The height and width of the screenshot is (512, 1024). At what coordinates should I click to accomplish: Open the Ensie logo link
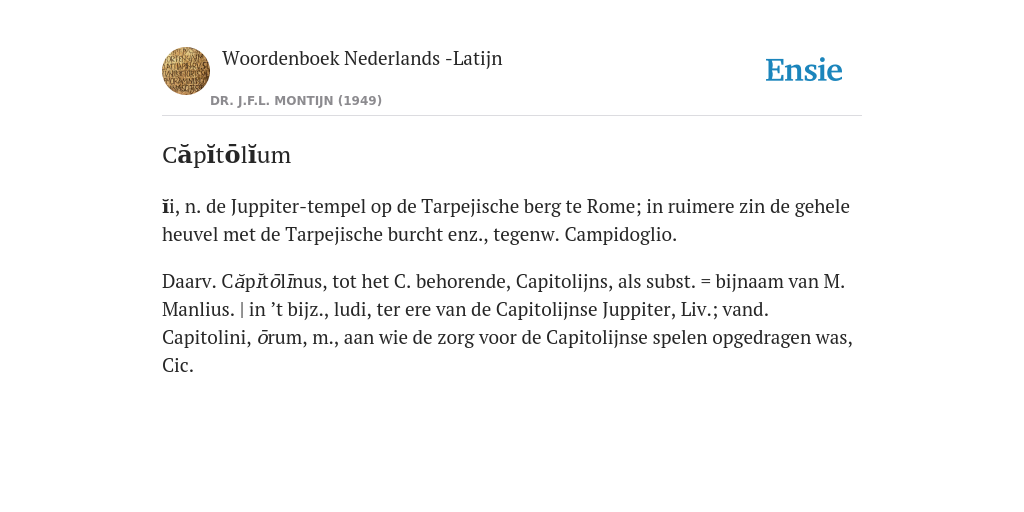point(803,70)
